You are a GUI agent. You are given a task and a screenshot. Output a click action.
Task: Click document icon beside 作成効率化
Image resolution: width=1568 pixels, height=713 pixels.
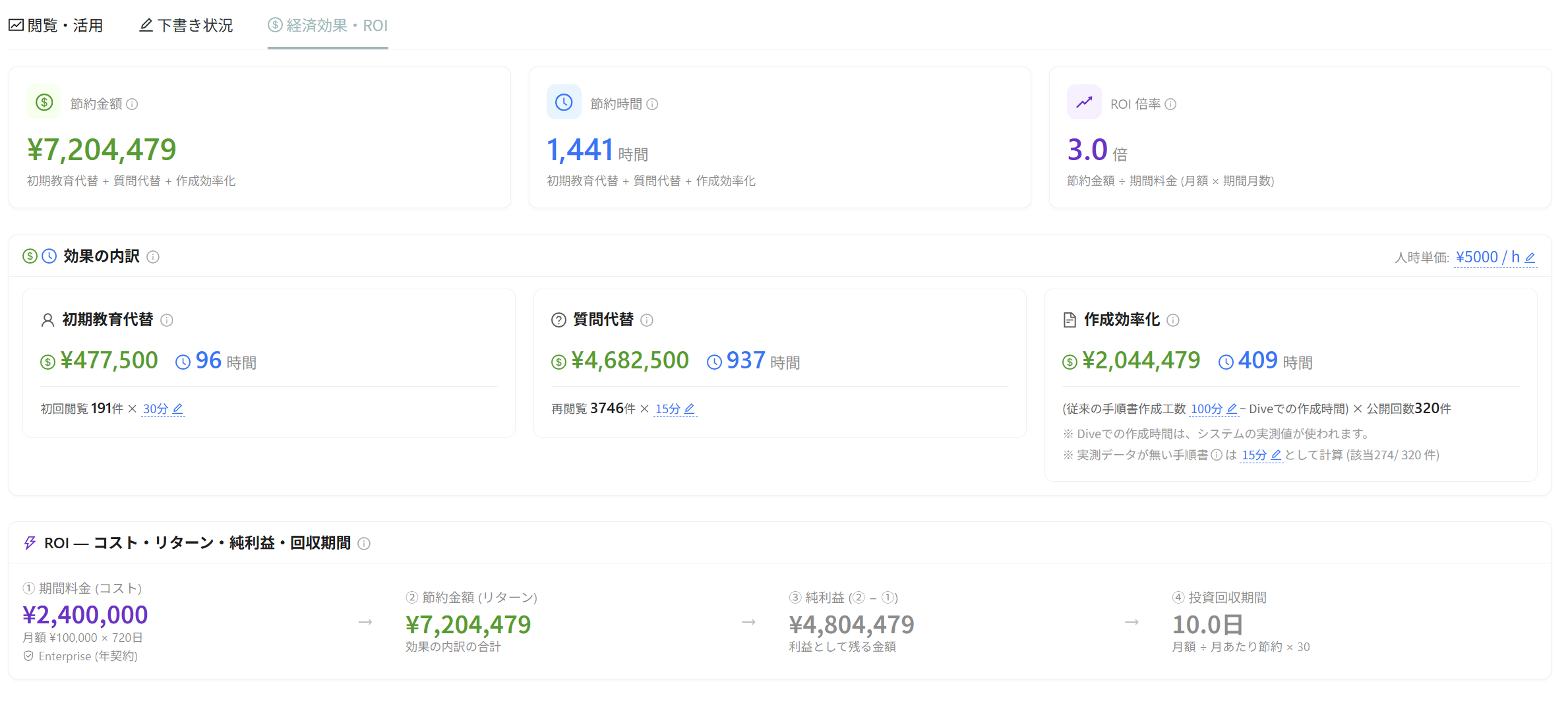click(1070, 320)
